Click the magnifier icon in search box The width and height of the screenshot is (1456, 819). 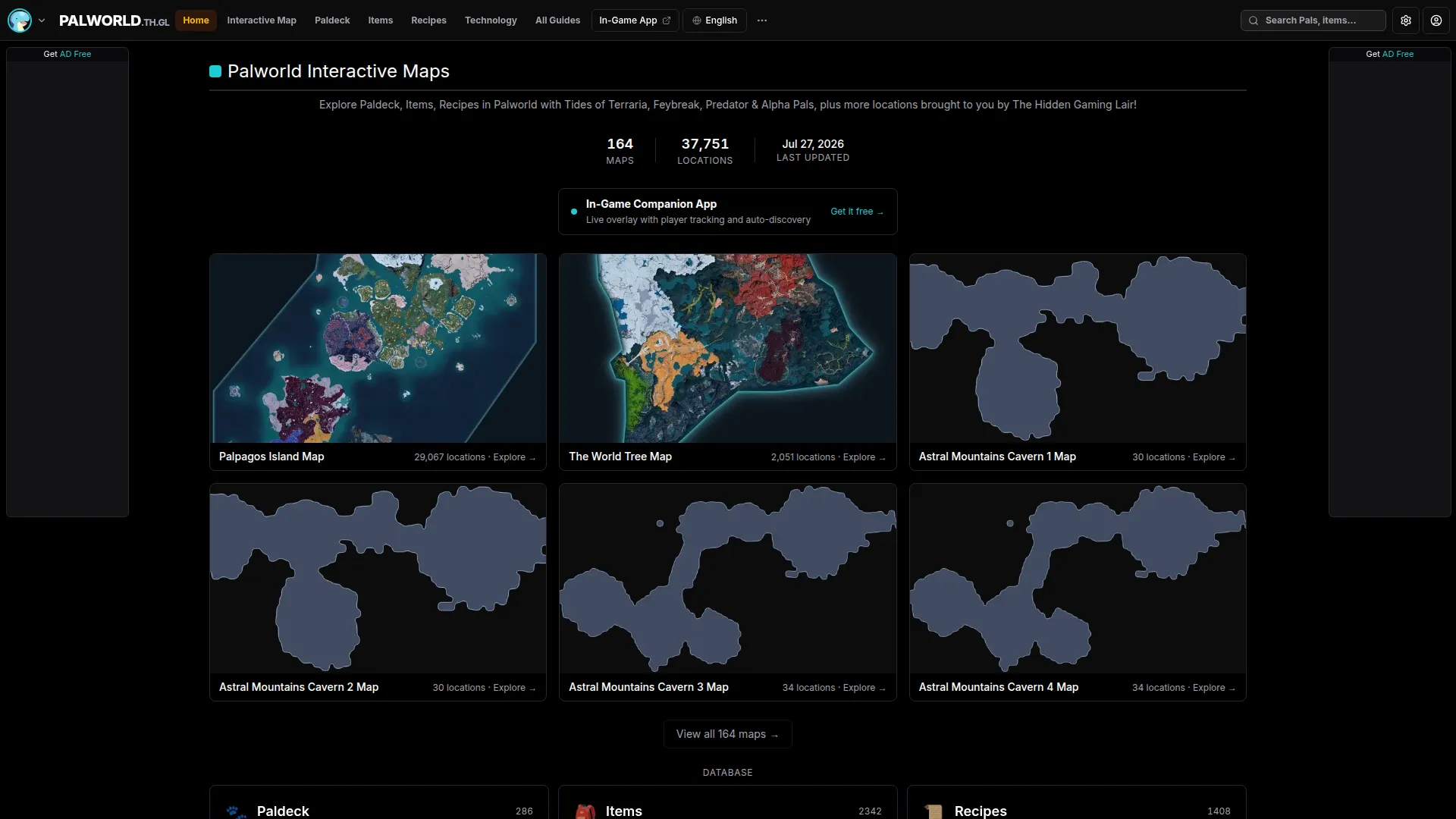(x=1254, y=20)
